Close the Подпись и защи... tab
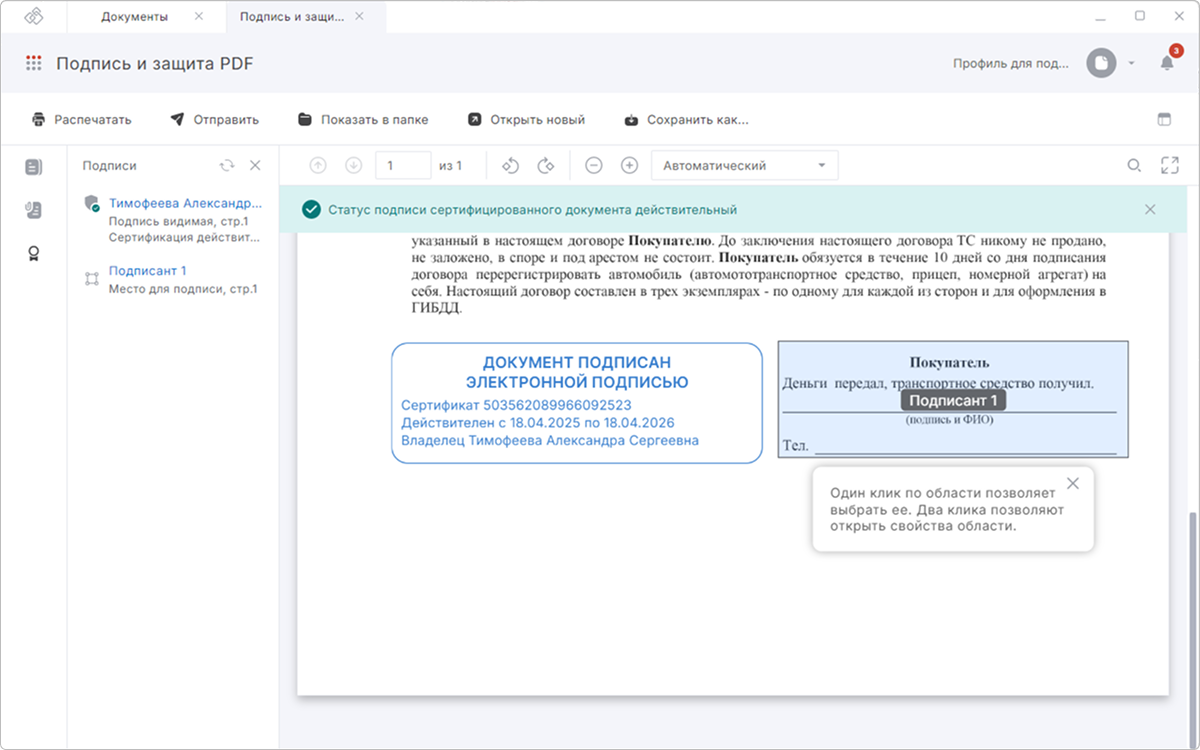 coord(360,17)
